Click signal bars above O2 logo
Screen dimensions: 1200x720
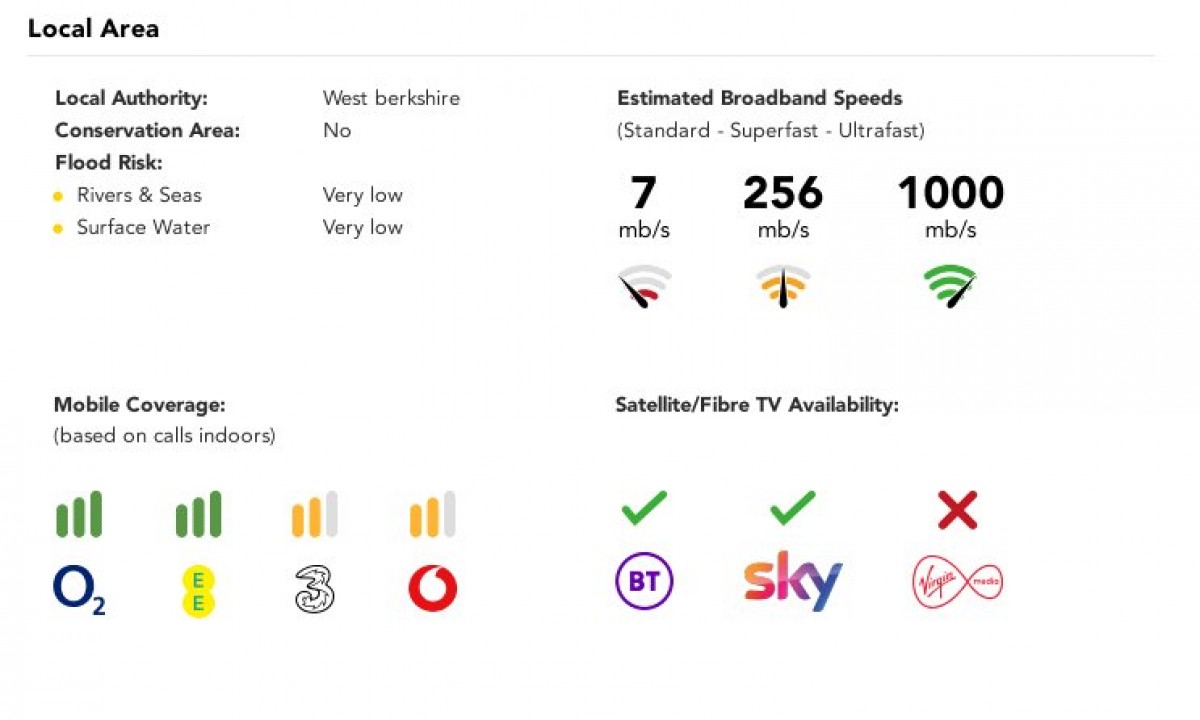[79, 514]
